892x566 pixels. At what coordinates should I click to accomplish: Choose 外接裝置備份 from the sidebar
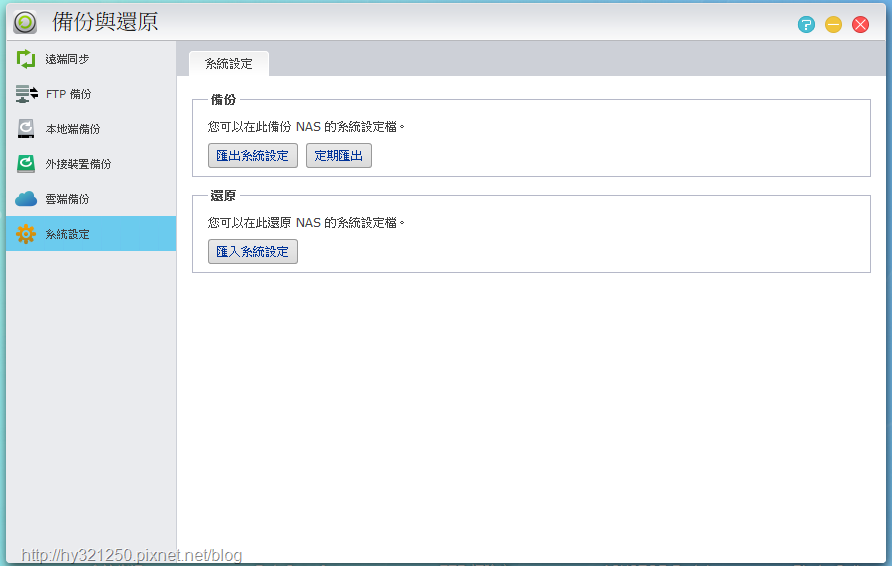point(91,164)
